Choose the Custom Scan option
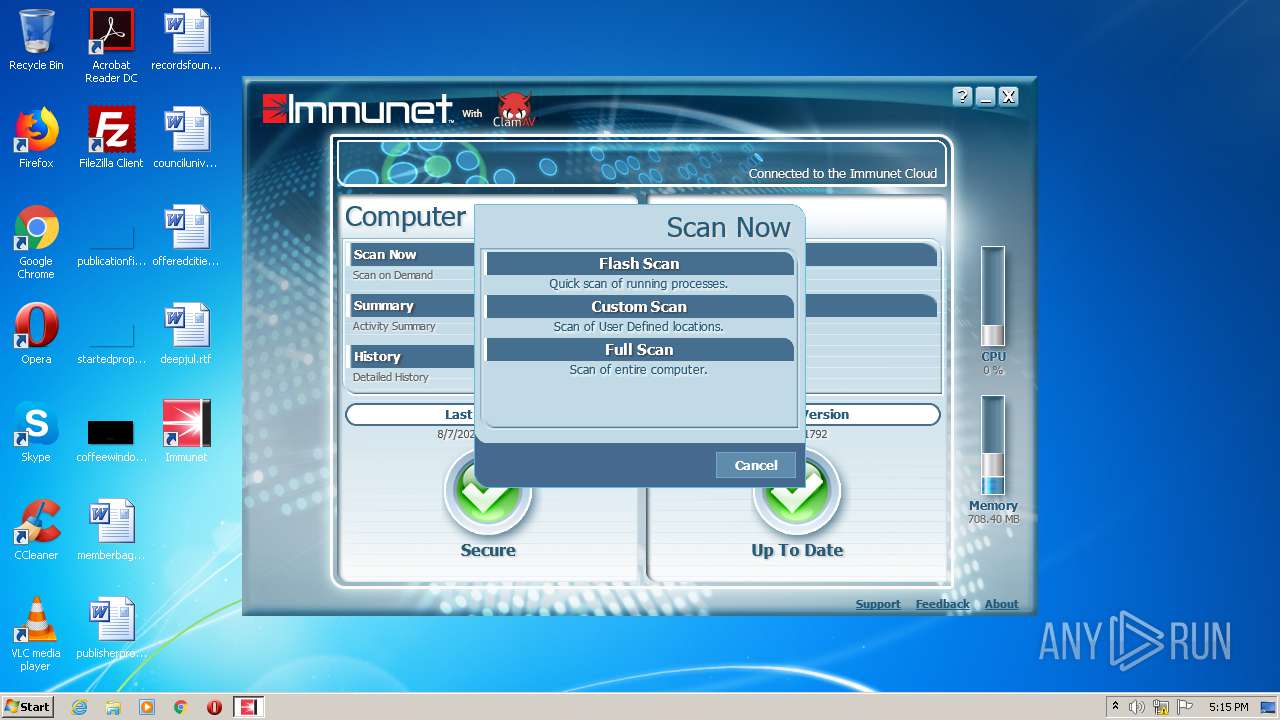1280x720 pixels. coord(639,307)
